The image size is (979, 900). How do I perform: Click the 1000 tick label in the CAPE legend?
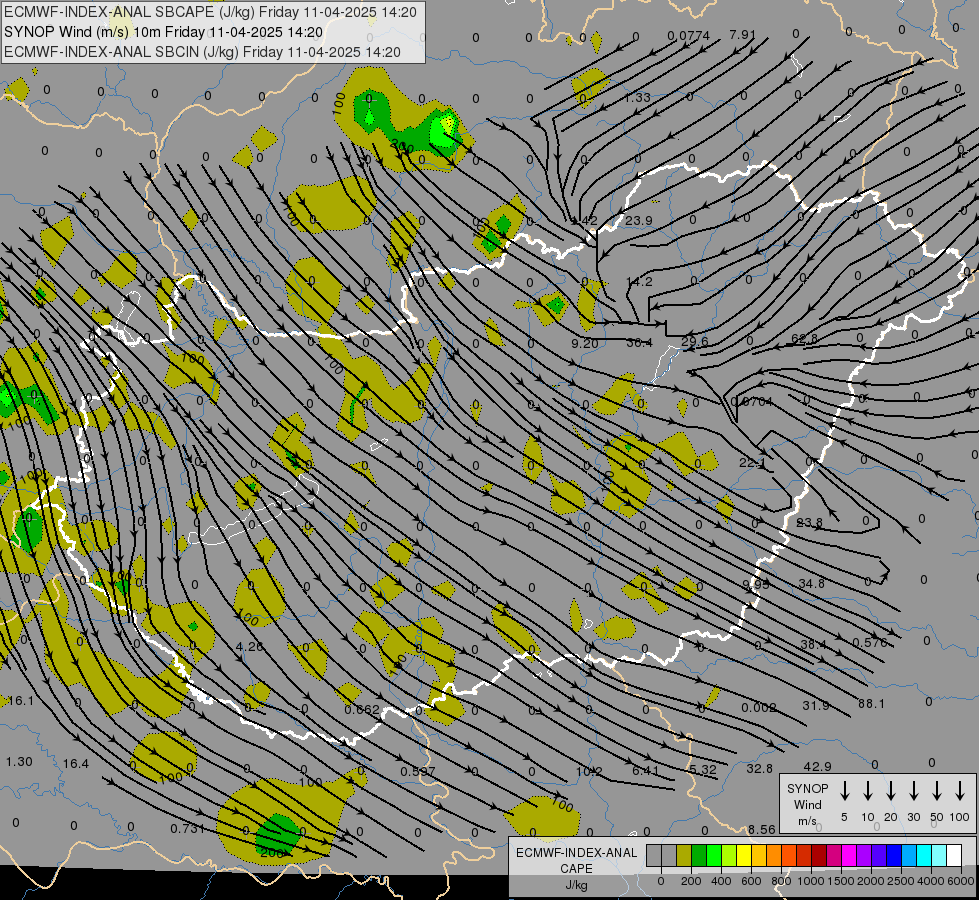click(810, 881)
